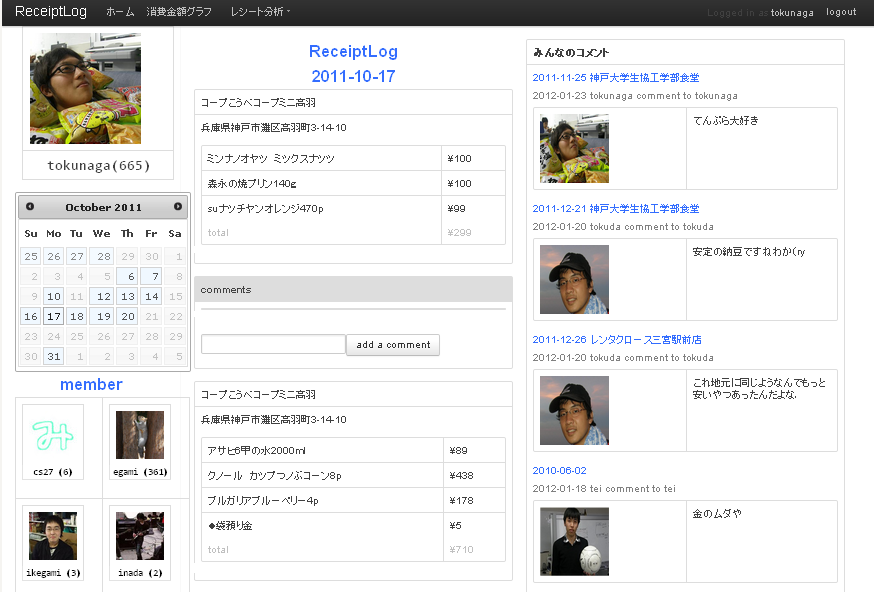Viewport: 874px width, 592px height.
Task: Select October 31 in the calendar
Action: pyautogui.click(x=54, y=356)
